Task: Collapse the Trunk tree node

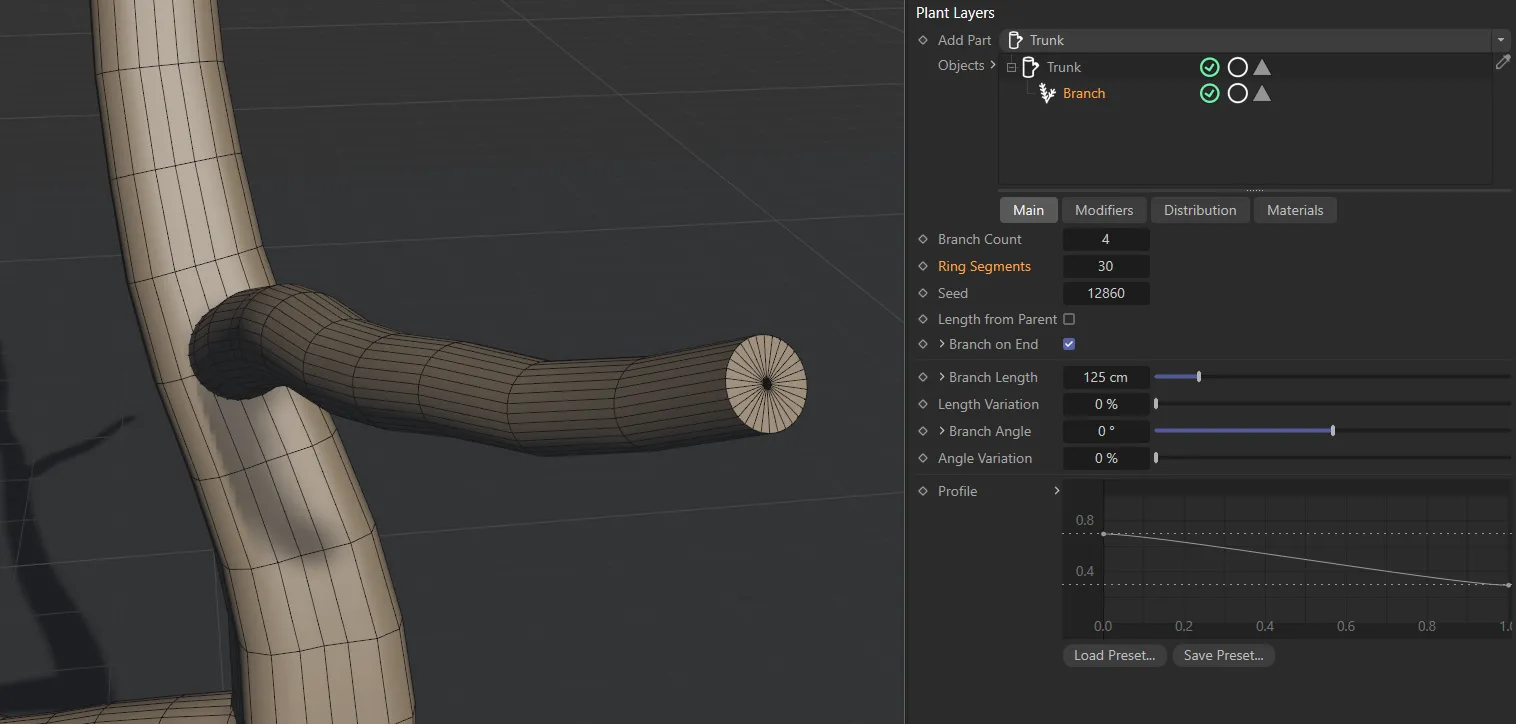Action: tap(1011, 67)
